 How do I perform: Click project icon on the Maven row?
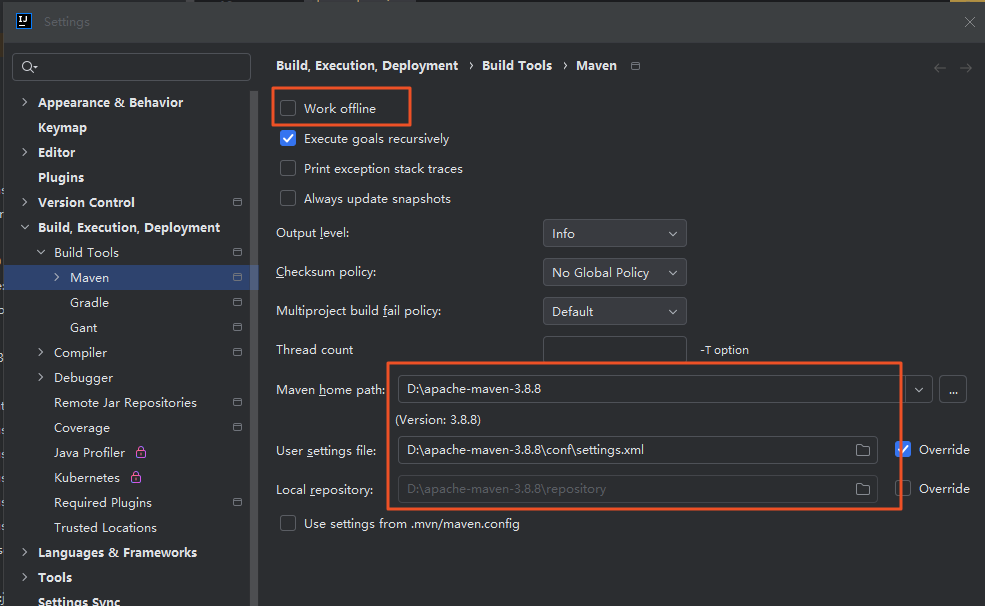(237, 277)
